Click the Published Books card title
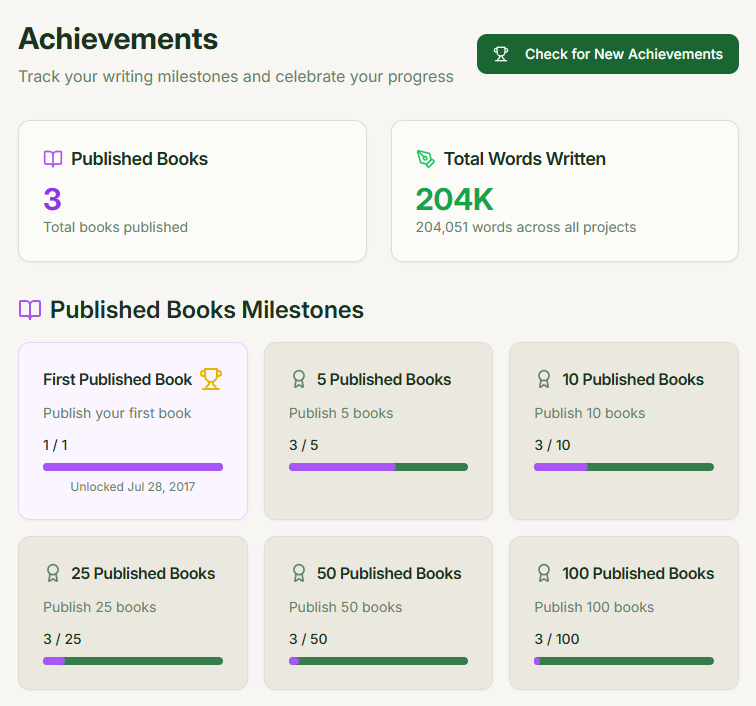 click(x=139, y=159)
